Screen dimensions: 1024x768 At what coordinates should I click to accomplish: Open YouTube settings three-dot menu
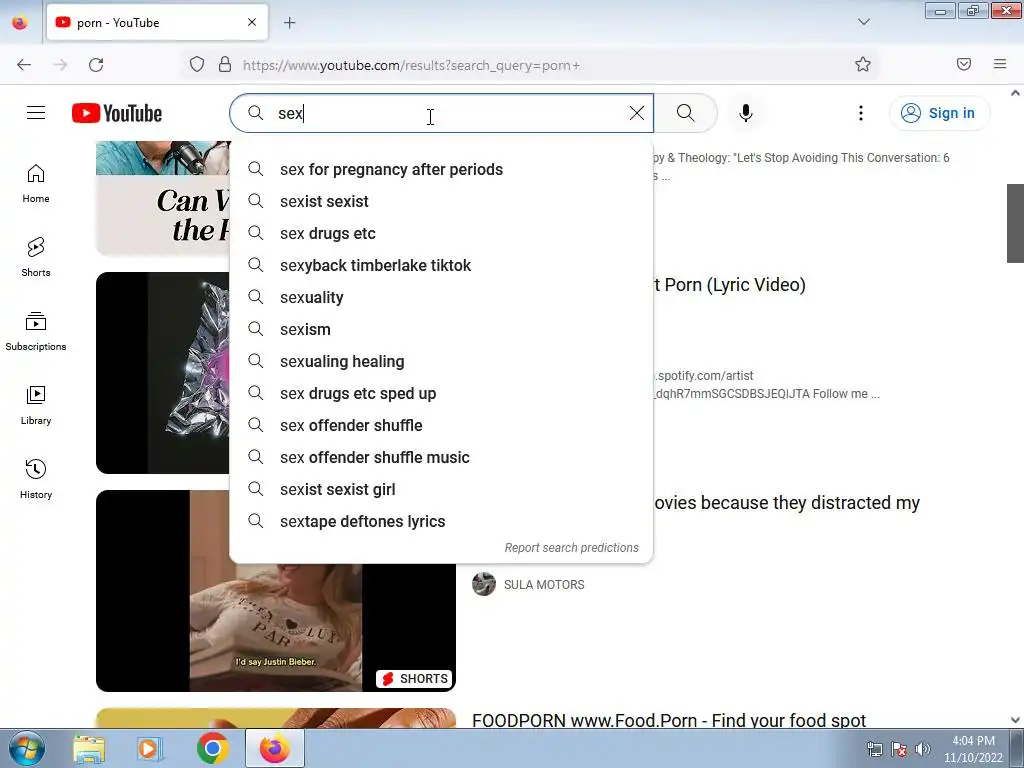pos(861,113)
